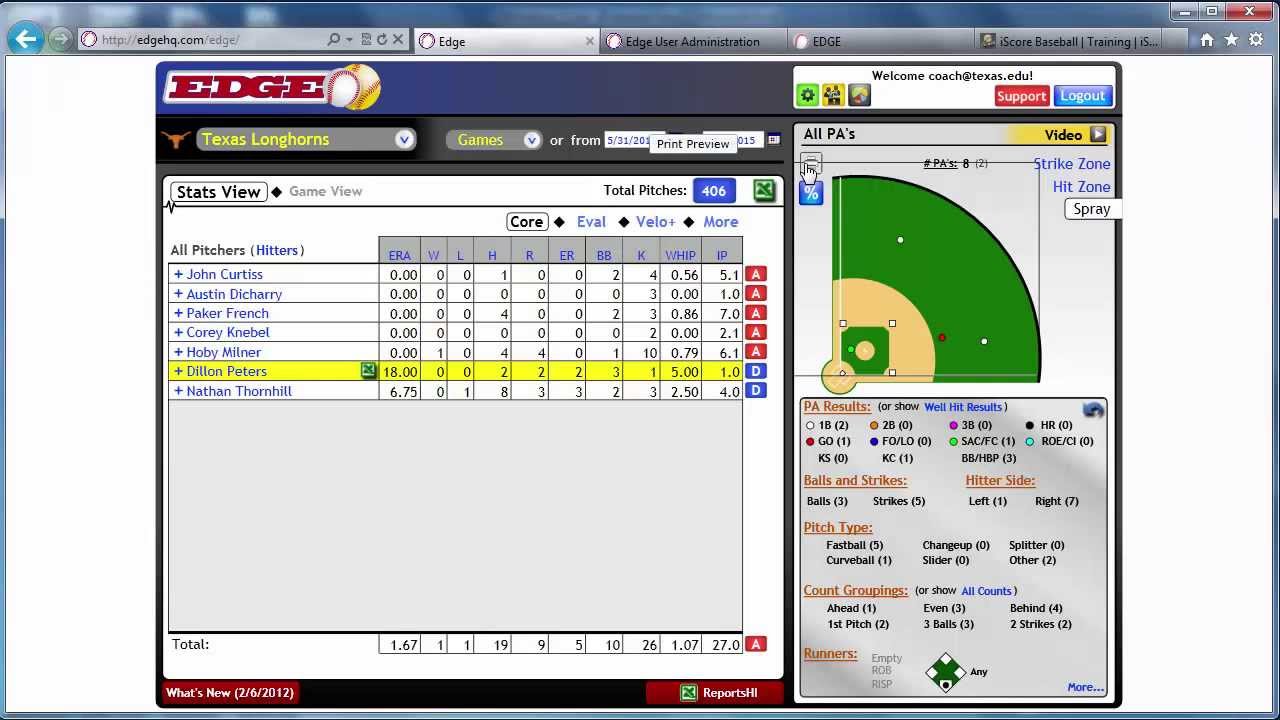Select the Velo+ stats tab
Image resolution: width=1280 pixels, height=720 pixels.
pyautogui.click(x=655, y=222)
